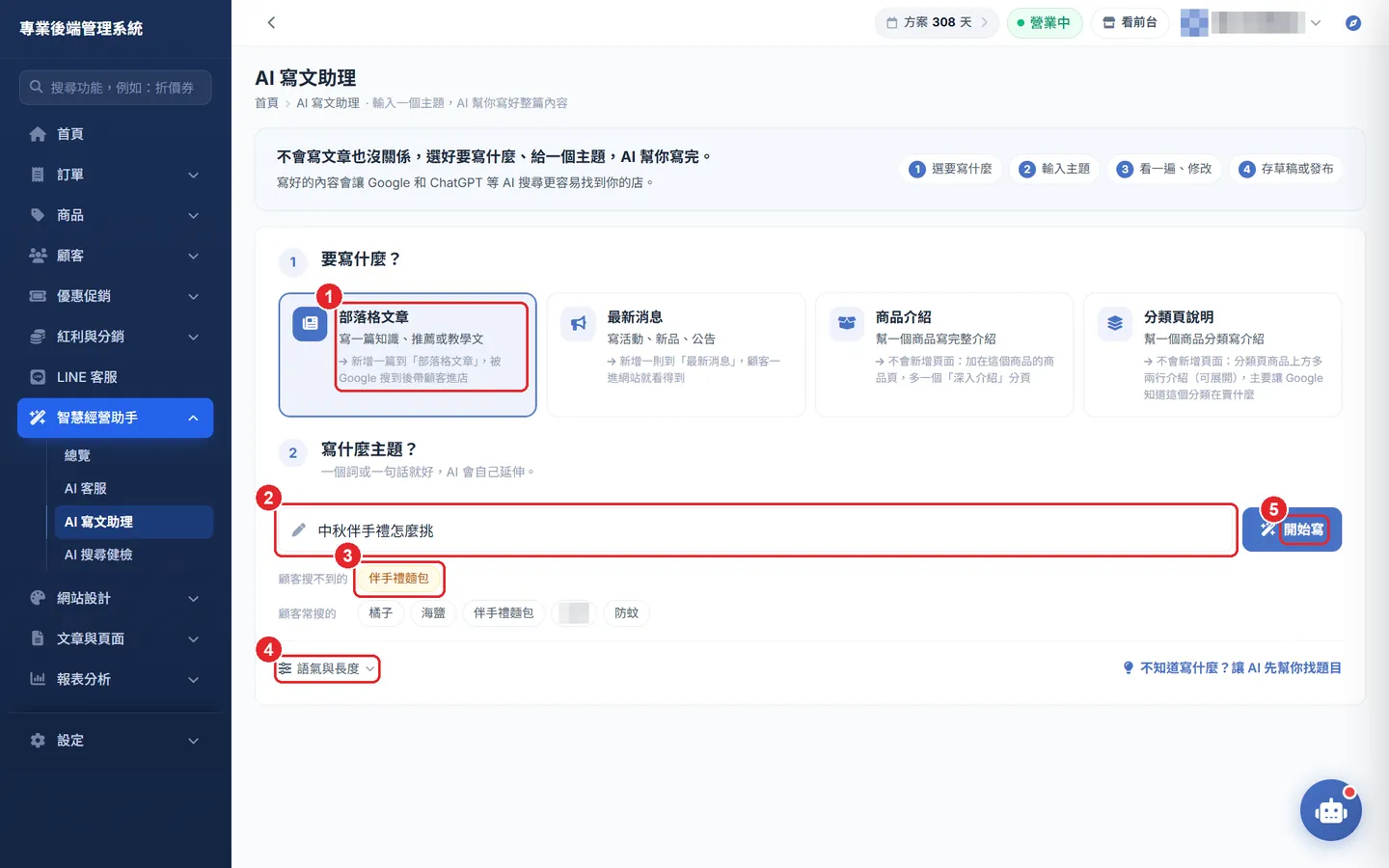This screenshot has height=868, width=1389.
Task: Select the 部落格文章 content type card
Action: [407, 355]
